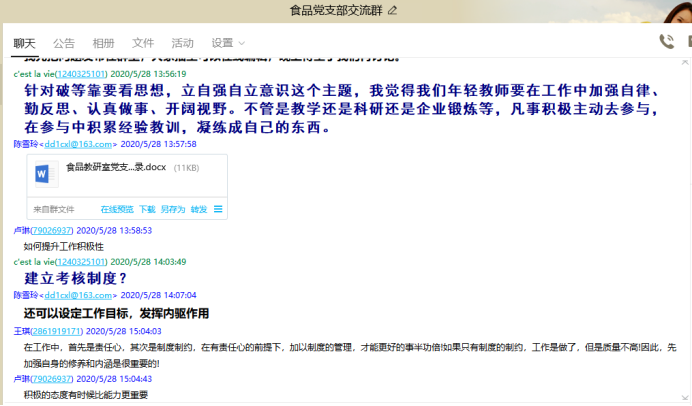Select the 聊天 chat tab
The image size is (692, 406).
[x=24, y=43]
